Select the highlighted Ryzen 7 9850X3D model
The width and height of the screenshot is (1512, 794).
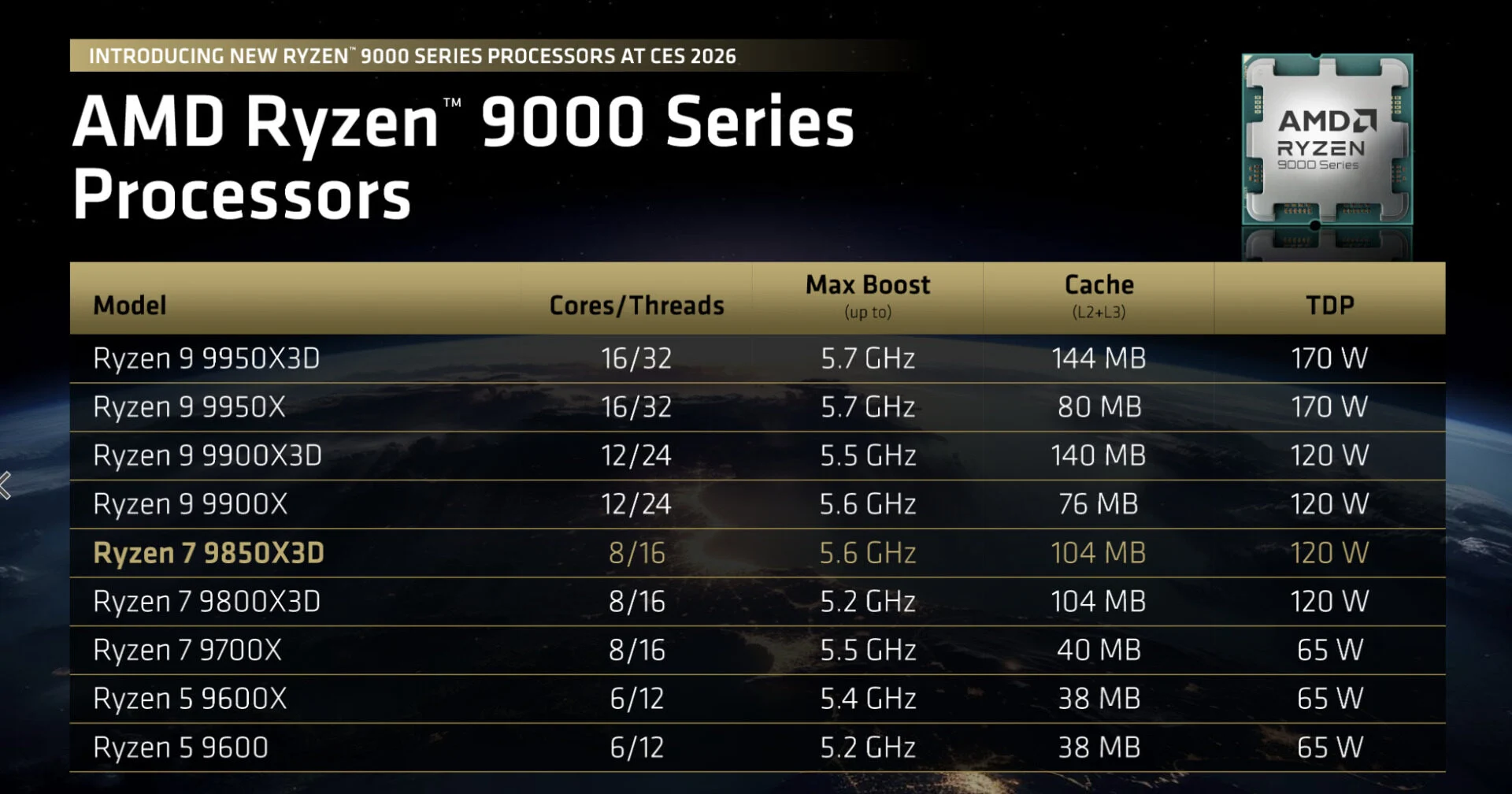pyautogui.click(x=209, y=553)
